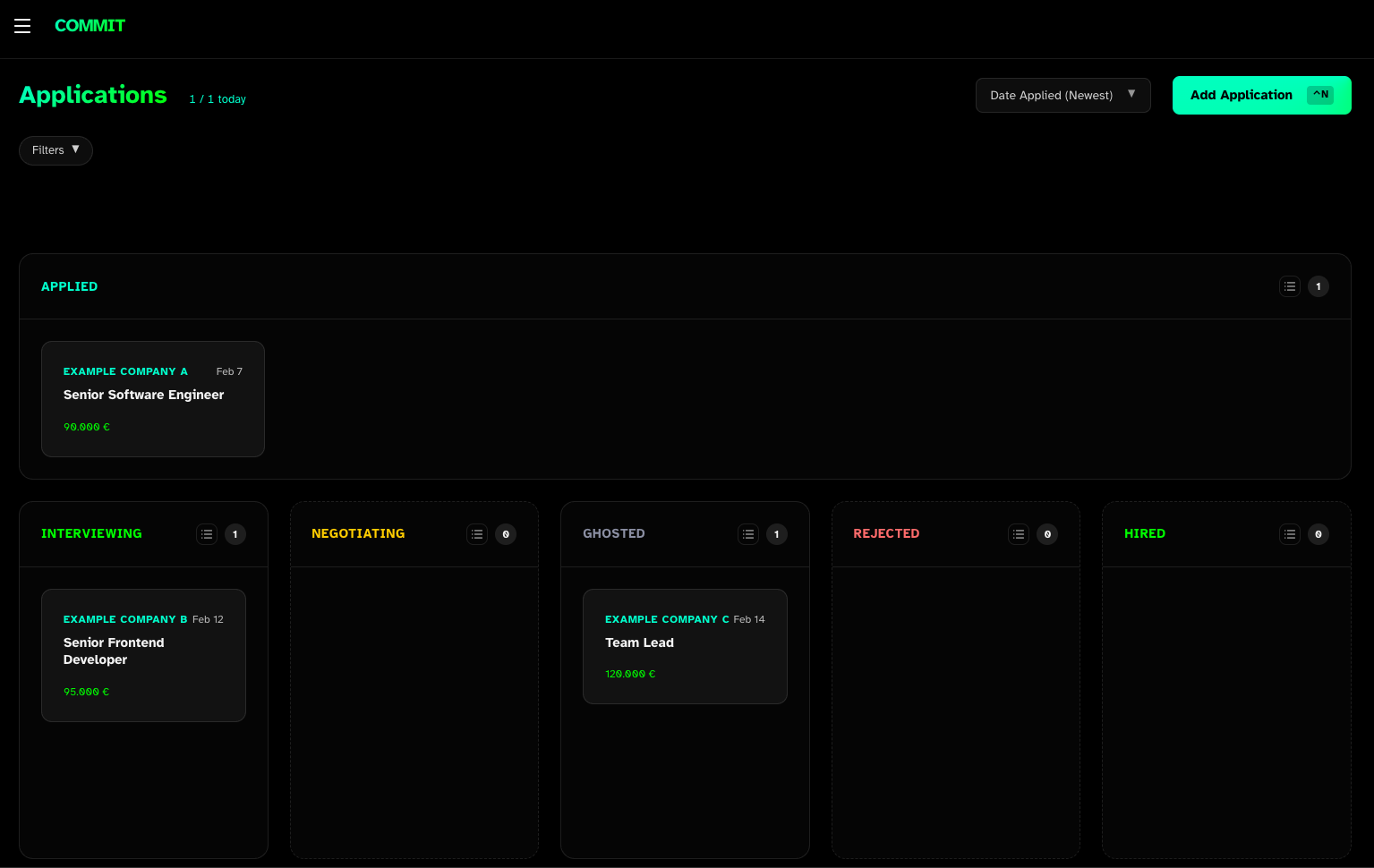Viewport: 1374px width, 868px height.
Task: Click the list icon in Hired column
Action: 1289,534
